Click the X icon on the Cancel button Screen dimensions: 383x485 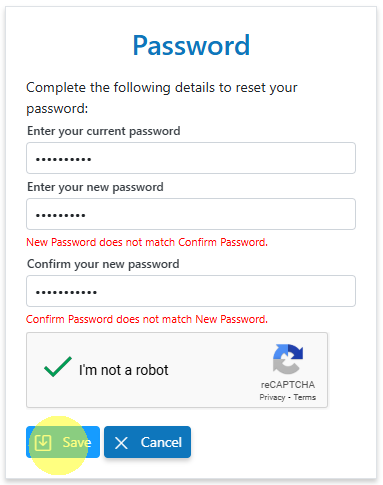pos(121,443)
